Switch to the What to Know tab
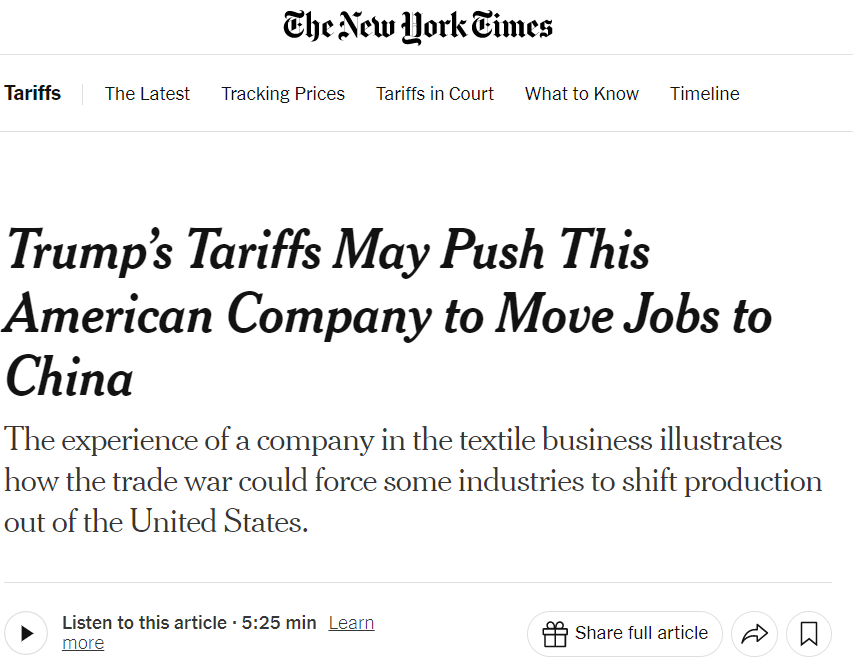The width and height of the screenshot is (853, 666). (x=582, y=94)
